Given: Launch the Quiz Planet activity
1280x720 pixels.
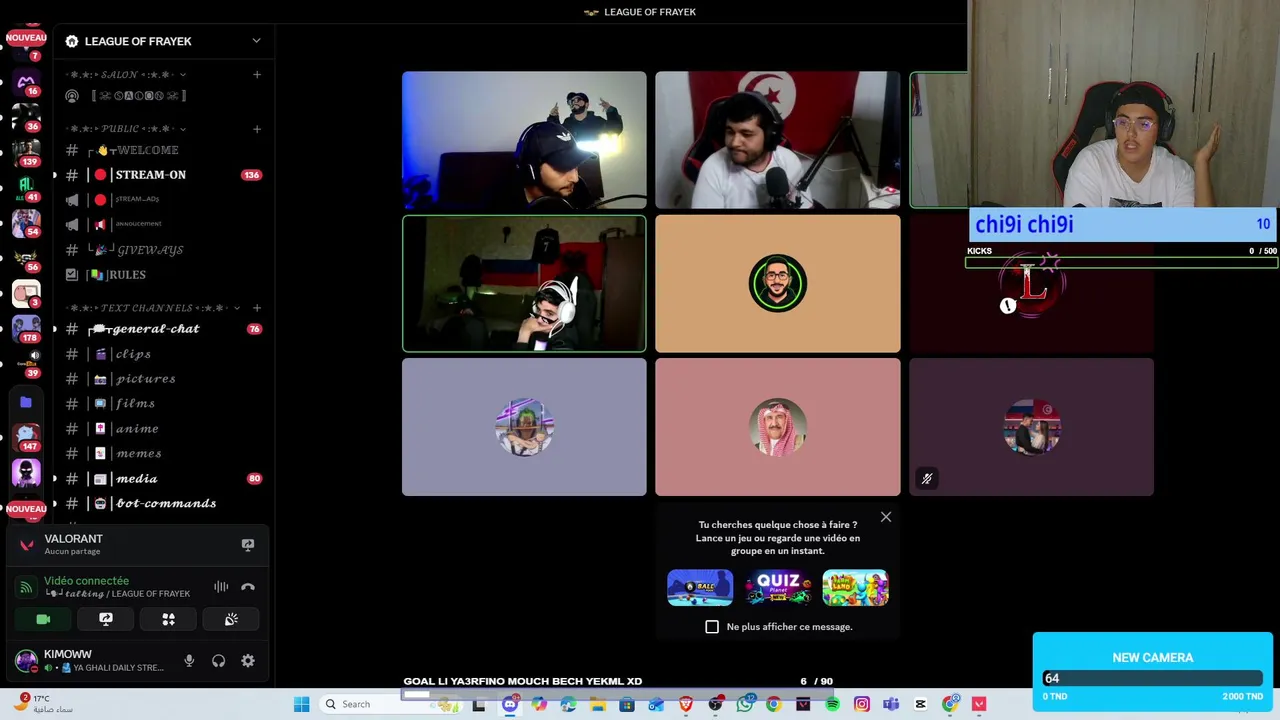Looking at the screenshot, I should (x=778, y=588).
